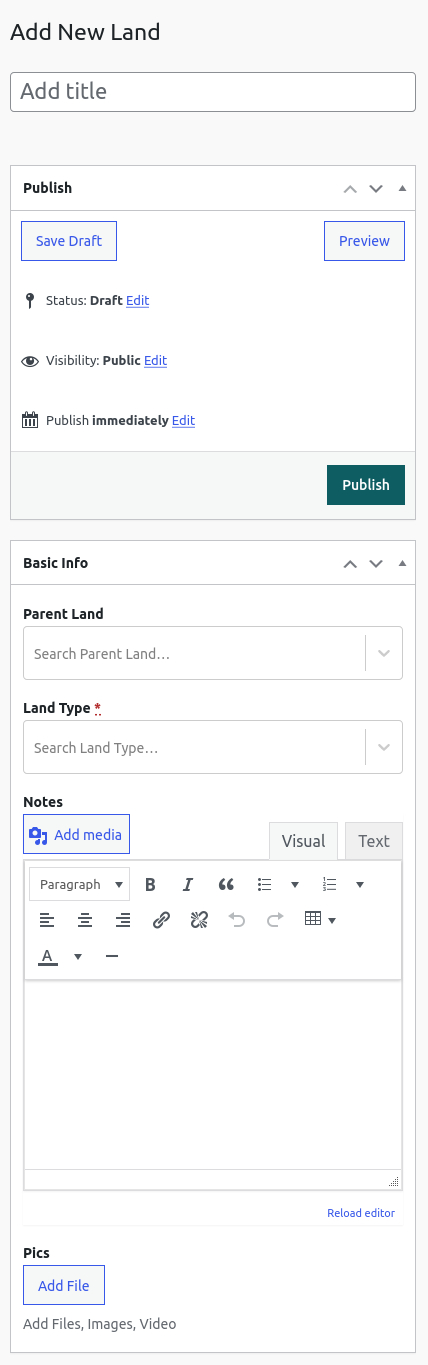Viewport: 428px width, 1365px height.
Task: Center align text in editor
Action: [x=85, y=920]
